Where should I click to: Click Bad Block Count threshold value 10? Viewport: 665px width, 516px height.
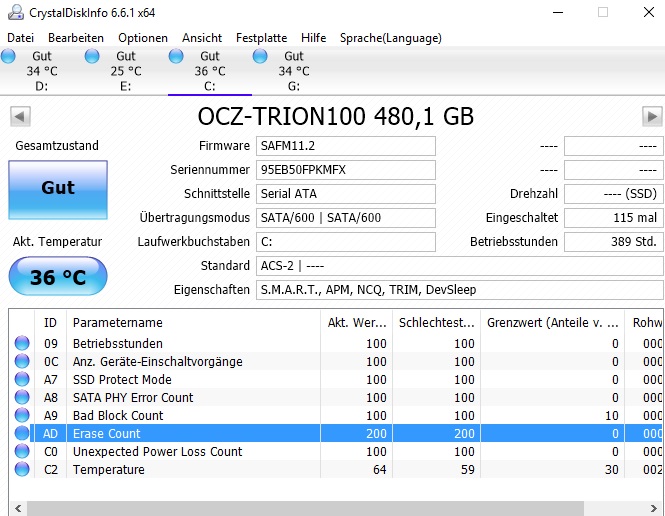611,415
